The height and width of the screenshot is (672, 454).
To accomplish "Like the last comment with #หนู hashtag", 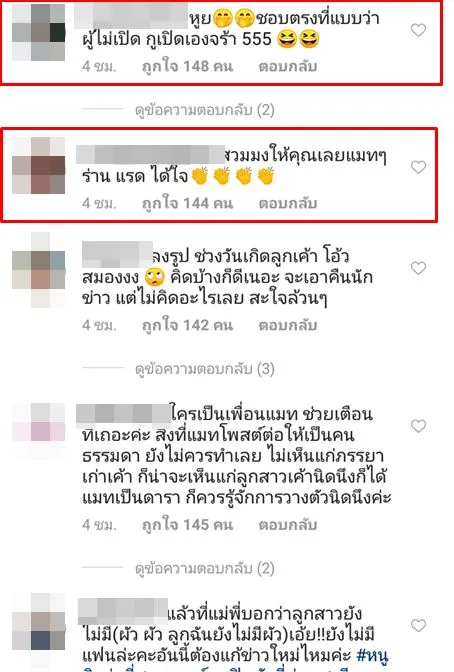I will [418, 625].
